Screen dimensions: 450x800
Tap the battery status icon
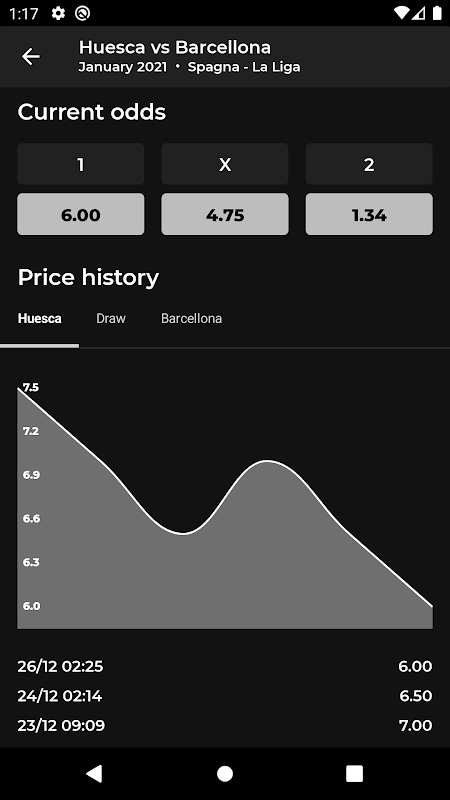coord(437,13)
